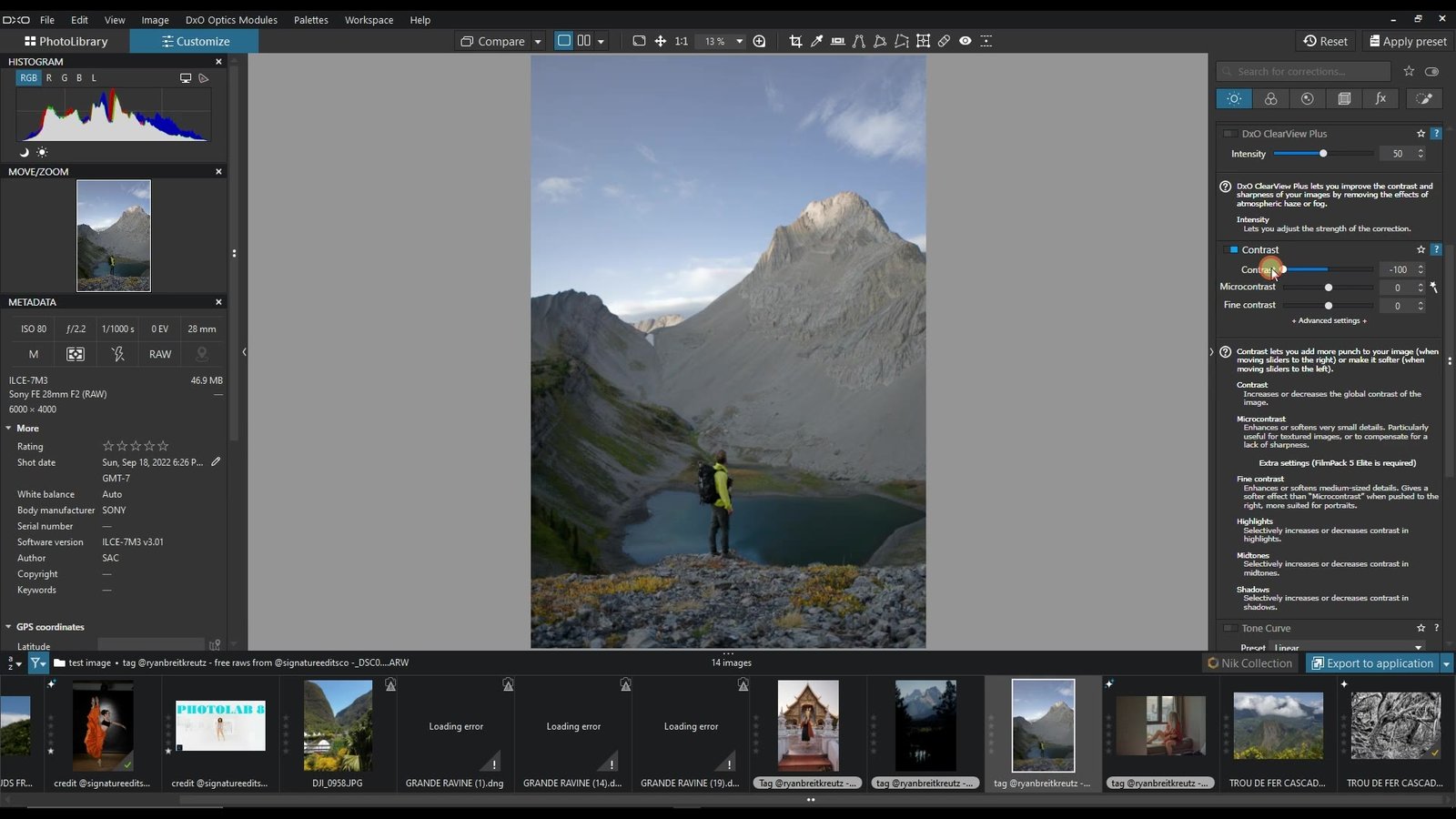The height and width of the screenshot is (819, 1456).
Task: Open the Horizon leveling tool
Action: click(838, 41)
